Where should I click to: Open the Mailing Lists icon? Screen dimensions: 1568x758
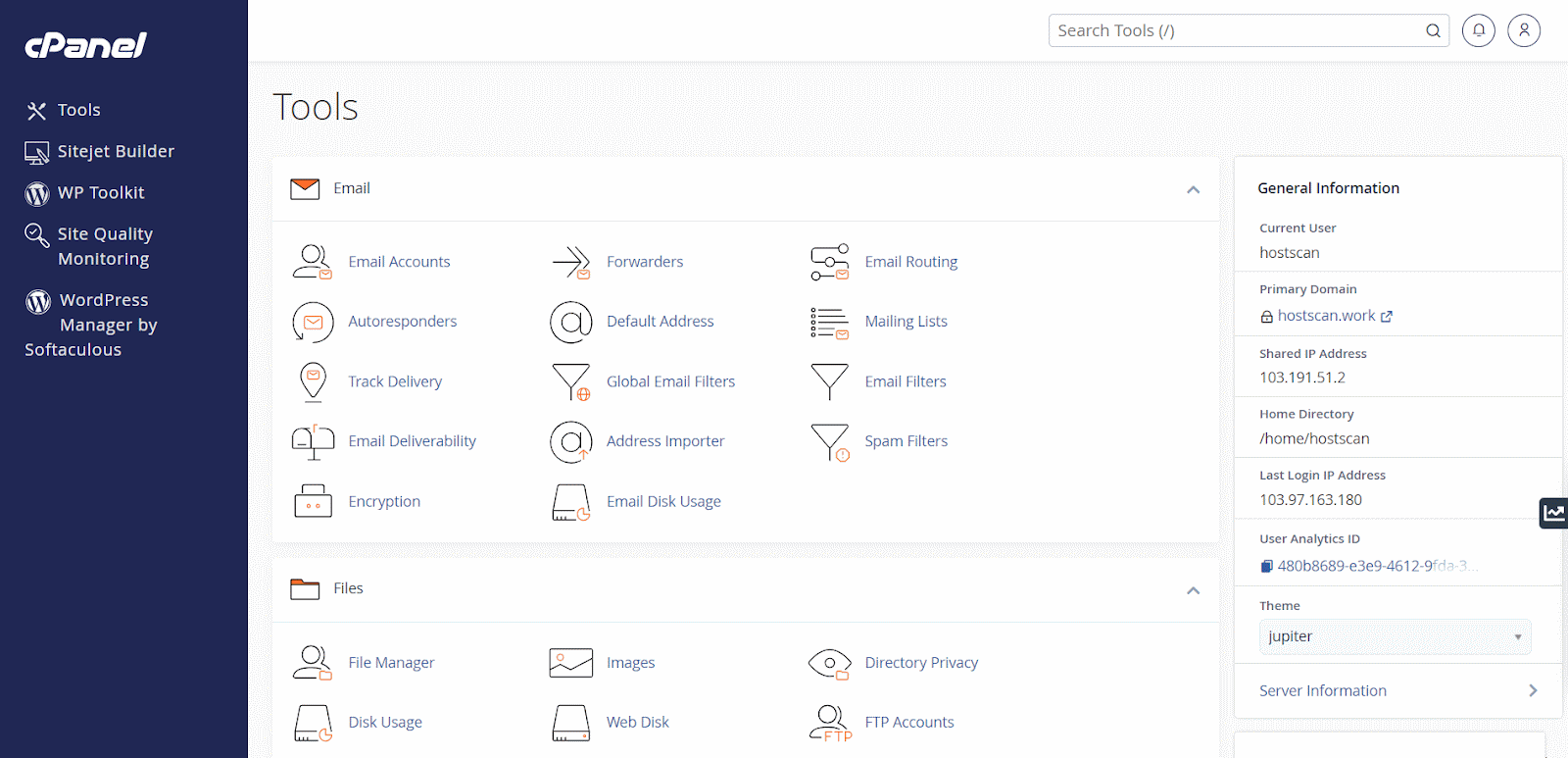pos(830,322)
